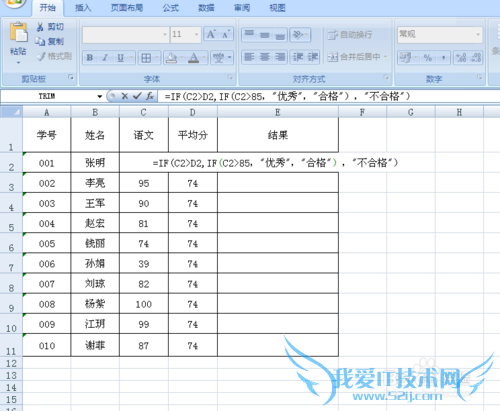Apply fill color with the paint bucket

pyautogui.click(x=172, y=58)
